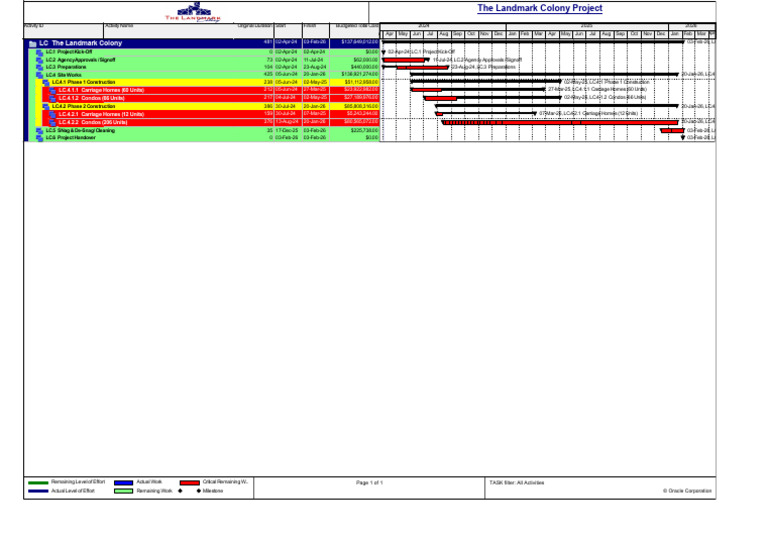Click the Original Duration column header
Image resolution: width=768 pixels, height=543 pixels.
click(x=254, y=30)
